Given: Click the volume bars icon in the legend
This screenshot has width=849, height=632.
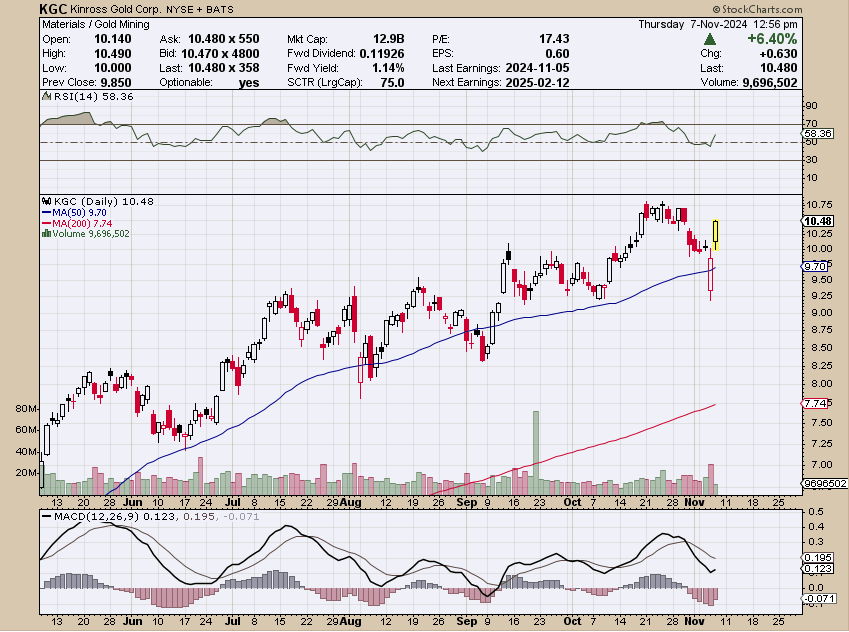Looking at the screenshot, I should click(x=47, y=233).
